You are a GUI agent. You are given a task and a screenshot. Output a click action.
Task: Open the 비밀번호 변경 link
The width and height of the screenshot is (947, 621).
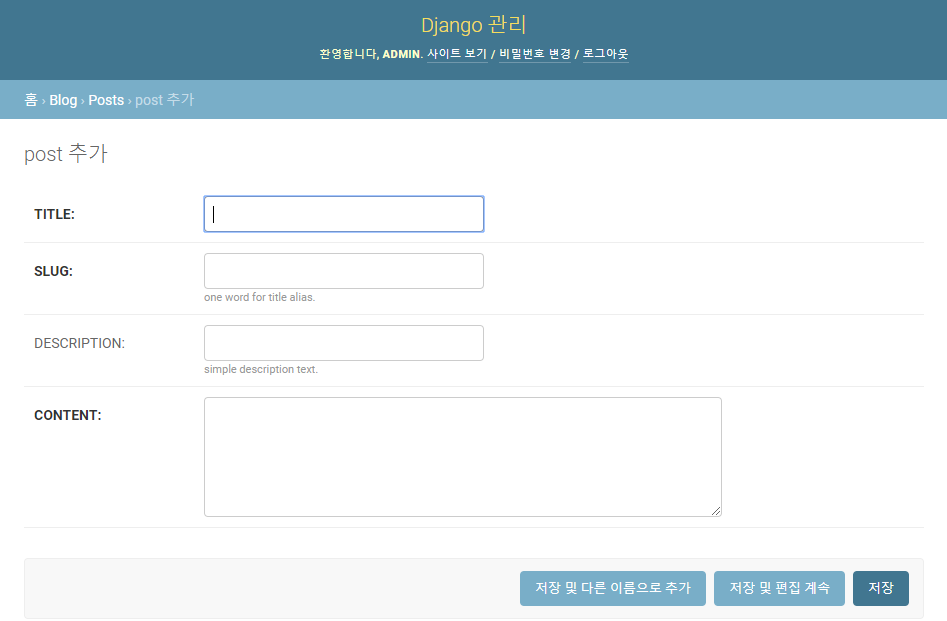pyautogui.click(x=534, y=54)
